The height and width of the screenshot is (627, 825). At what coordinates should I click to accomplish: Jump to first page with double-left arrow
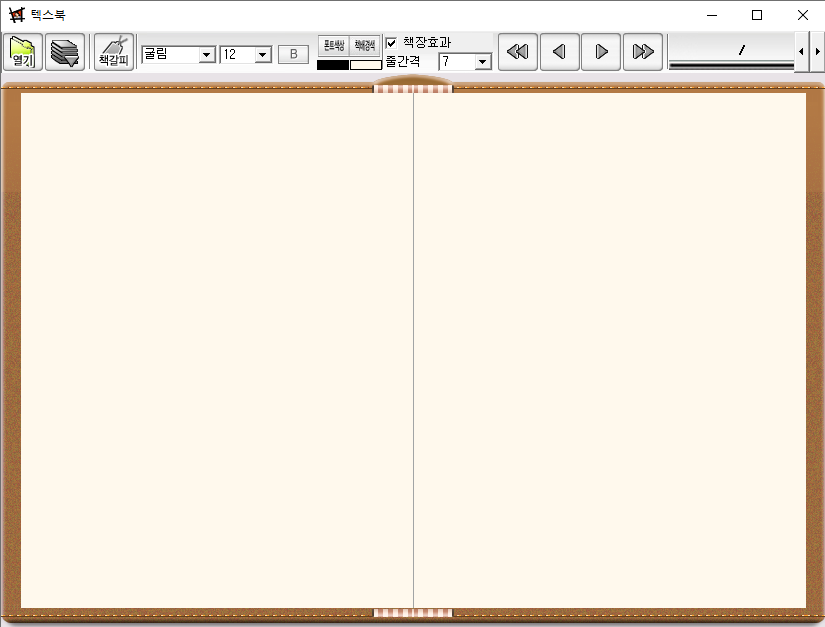518,52
